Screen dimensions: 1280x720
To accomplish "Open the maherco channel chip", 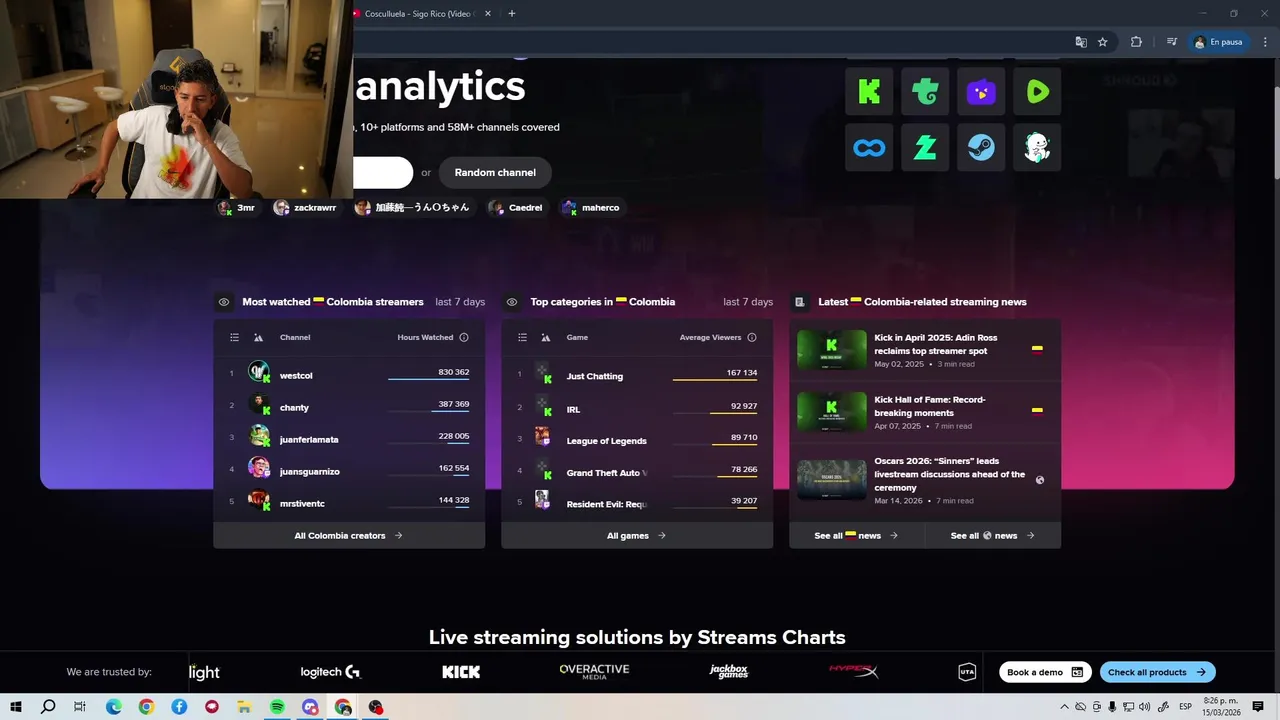I will coord(591,208).
